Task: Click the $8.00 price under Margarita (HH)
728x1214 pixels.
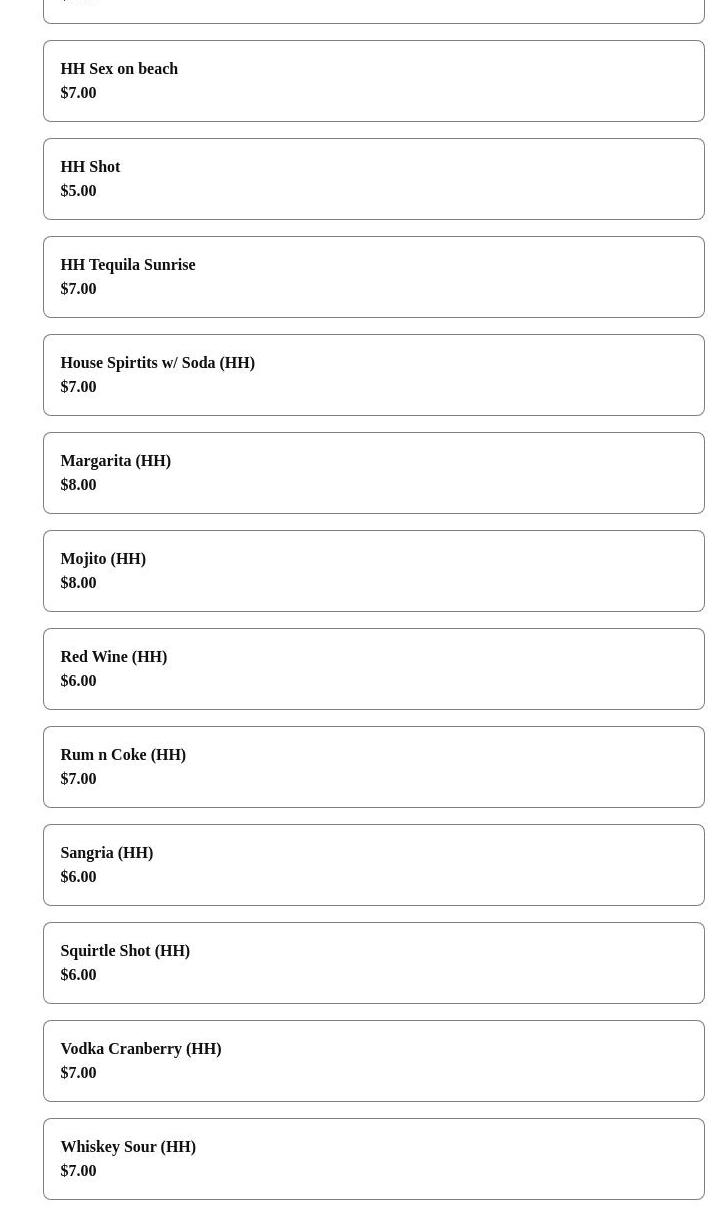Action: pos(78,485)
